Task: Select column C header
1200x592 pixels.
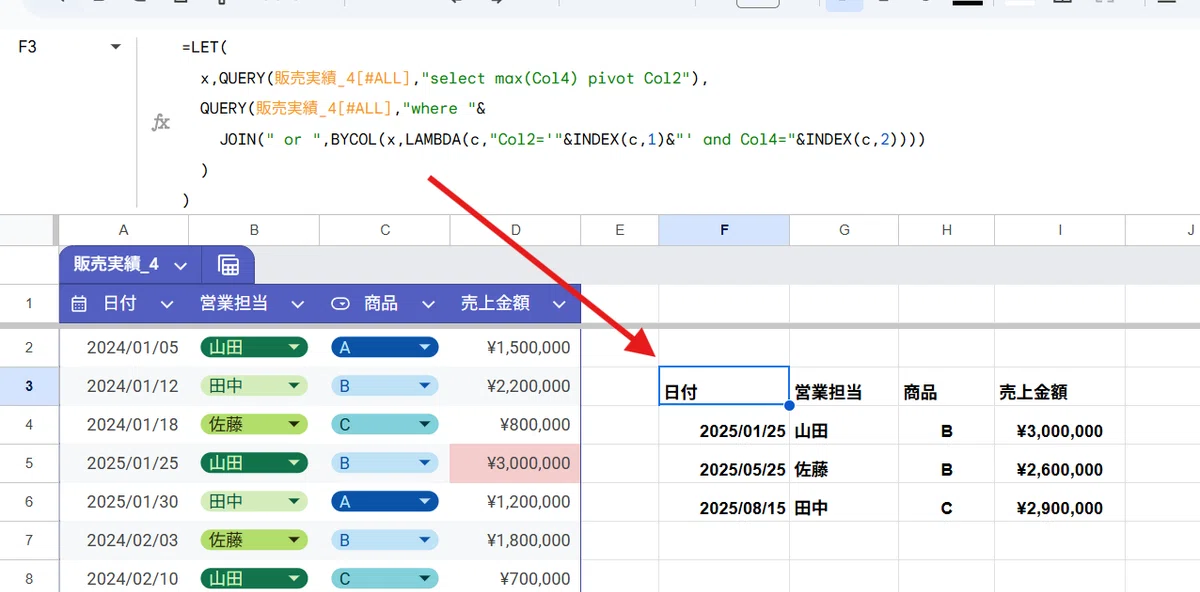Action: click(x=385, y=230)
